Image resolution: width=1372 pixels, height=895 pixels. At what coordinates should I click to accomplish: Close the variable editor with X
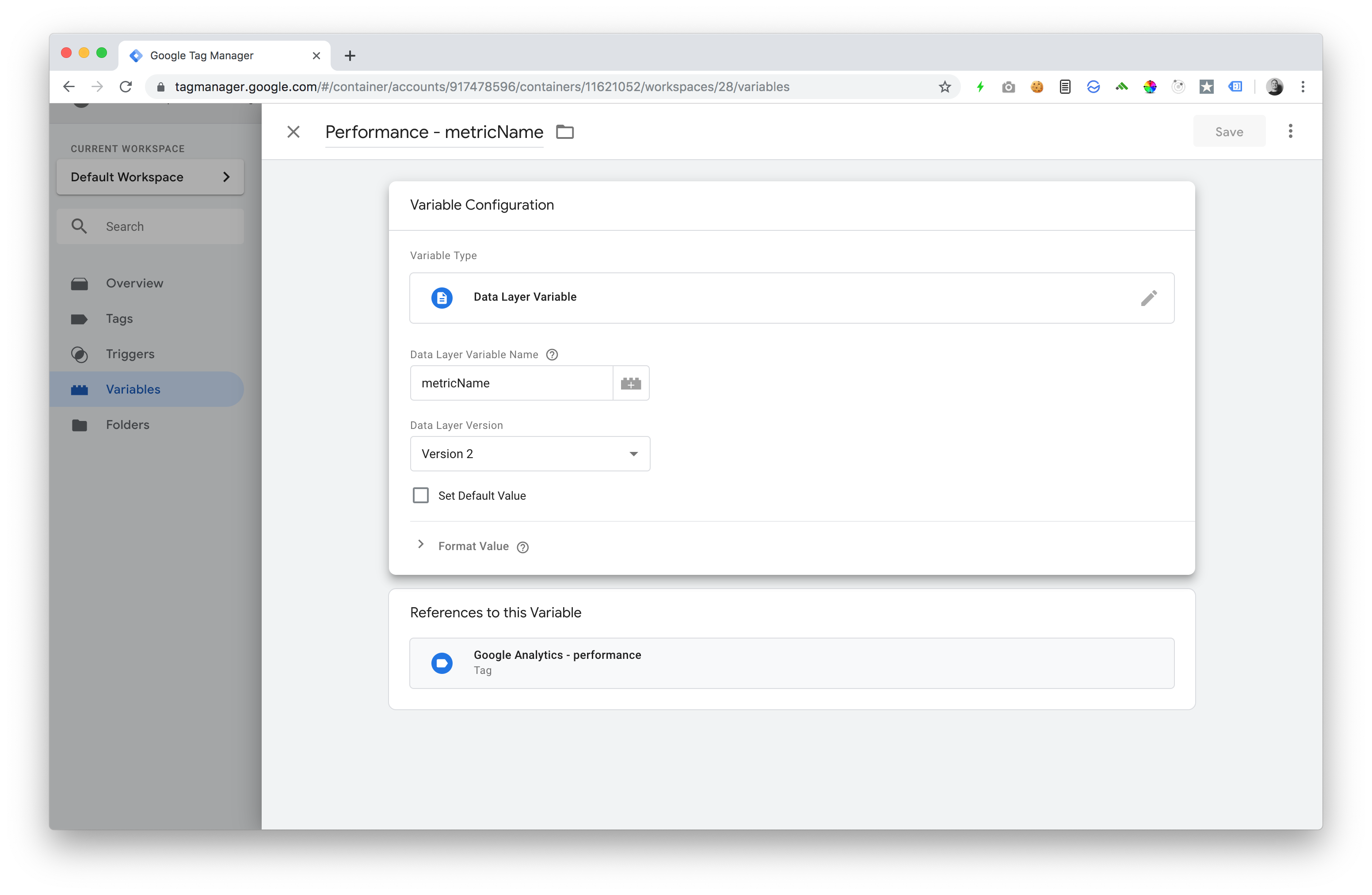[293, 132]
